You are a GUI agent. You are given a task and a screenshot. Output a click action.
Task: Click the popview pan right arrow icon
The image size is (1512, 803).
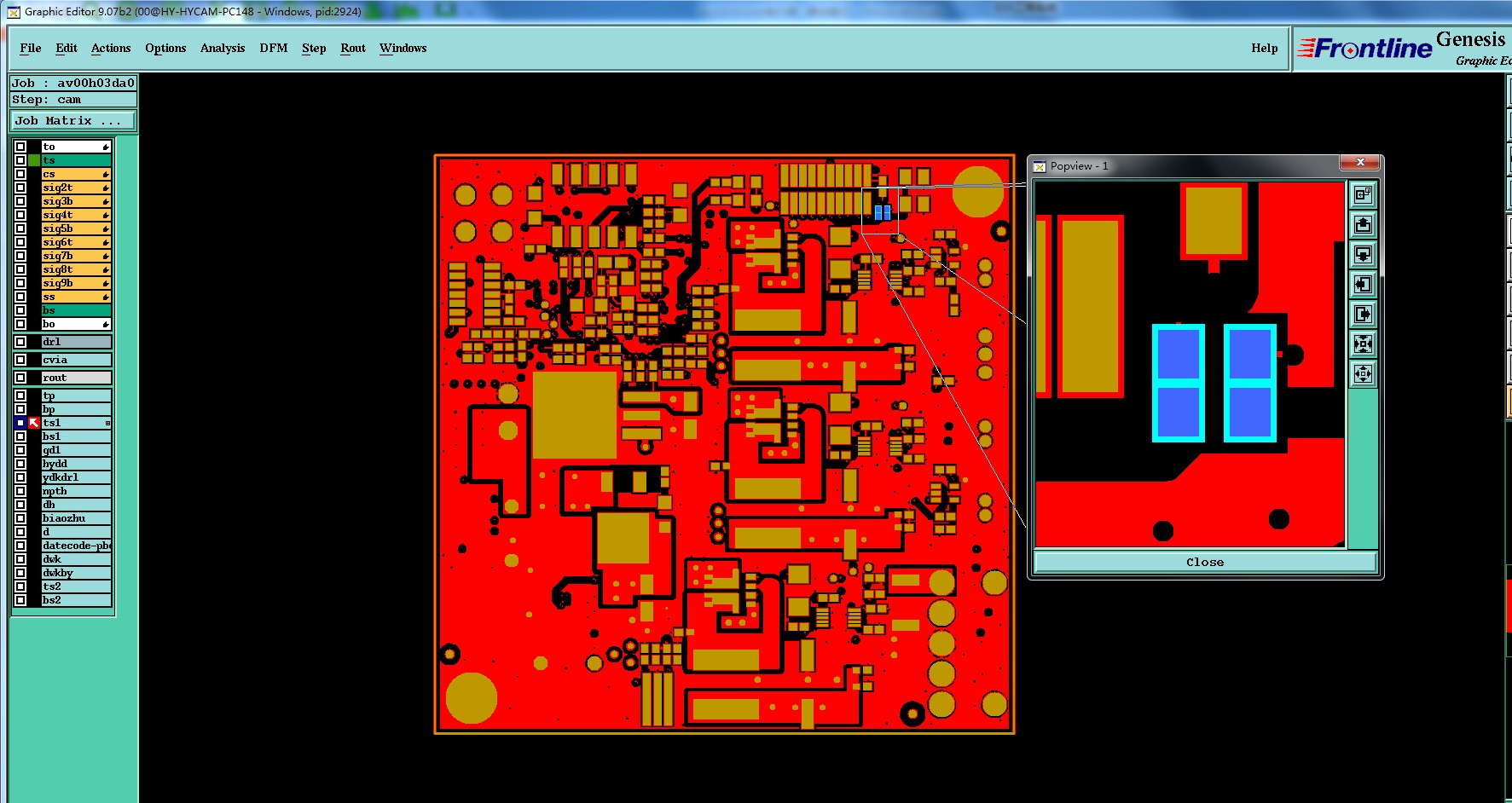pos(1363,315)
